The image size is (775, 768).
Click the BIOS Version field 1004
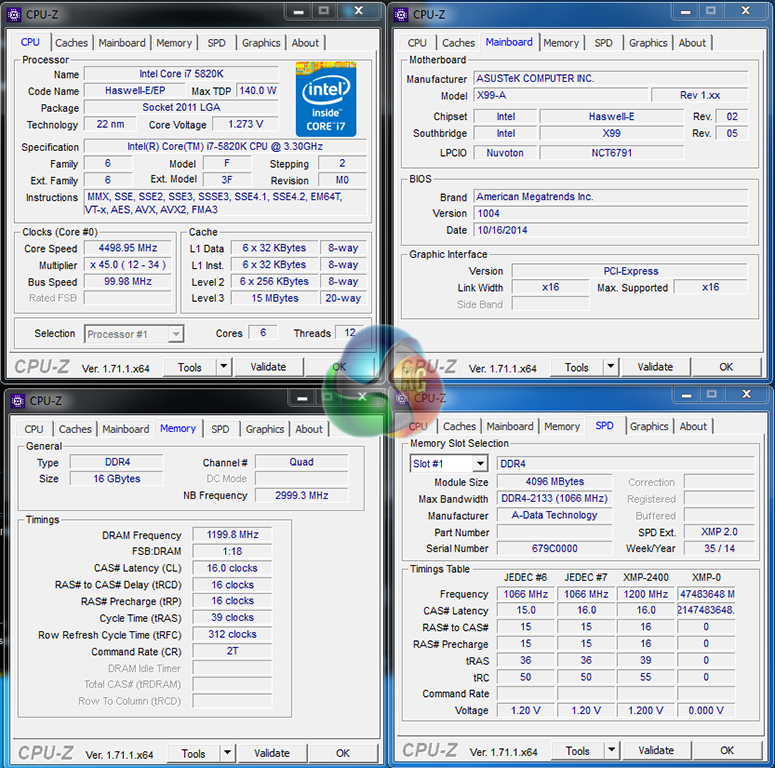pyautogui.click(x=611, y=213)
